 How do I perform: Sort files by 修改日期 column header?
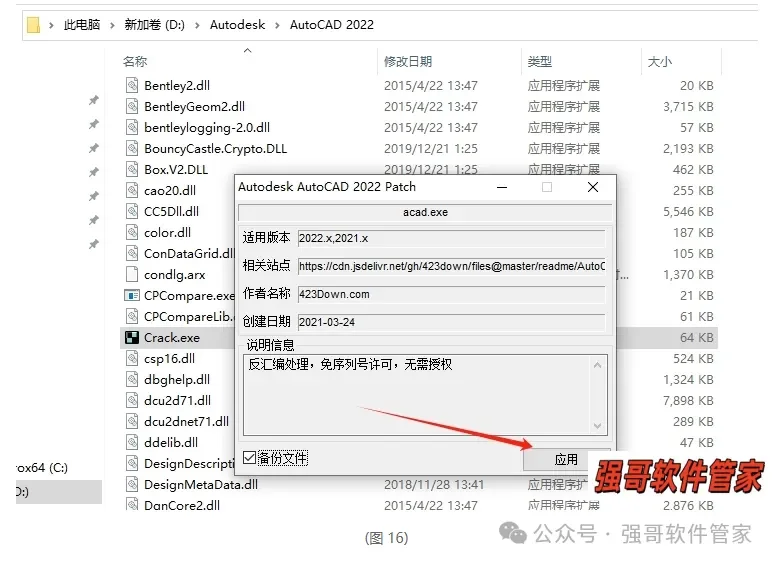[x=408, y=61]
